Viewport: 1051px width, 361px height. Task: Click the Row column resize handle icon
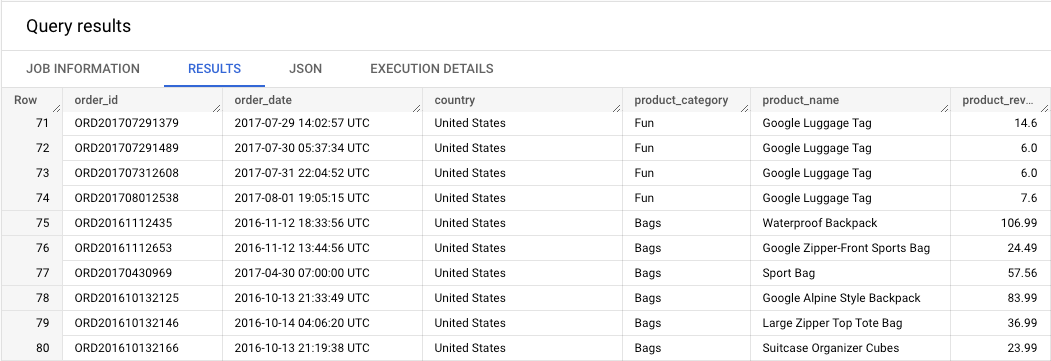pos(56,109)
